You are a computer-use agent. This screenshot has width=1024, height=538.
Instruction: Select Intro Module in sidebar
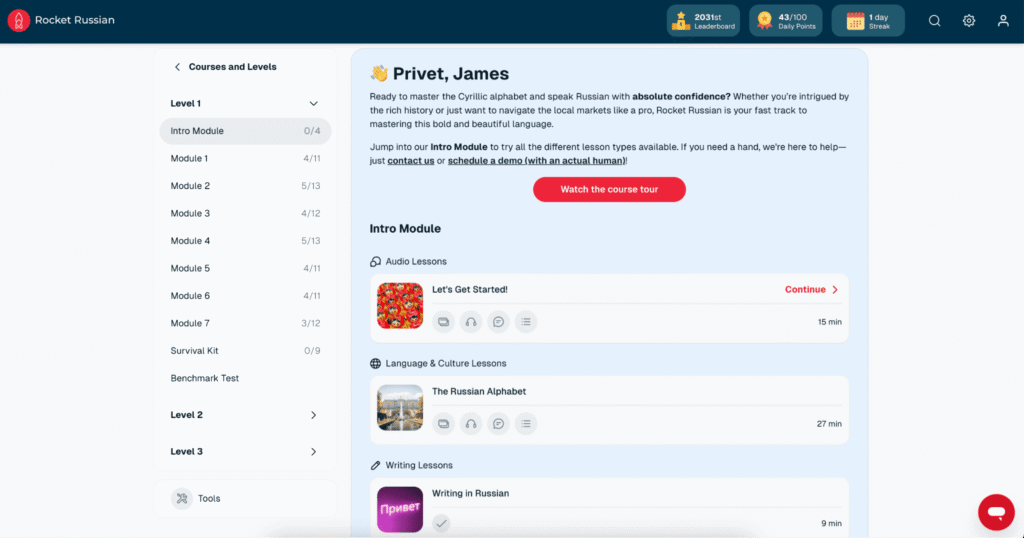[x=245, y=131]
